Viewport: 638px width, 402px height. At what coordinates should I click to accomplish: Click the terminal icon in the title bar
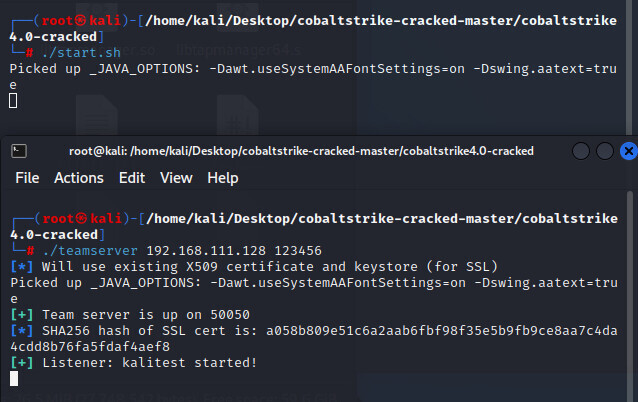pos(18,151)
